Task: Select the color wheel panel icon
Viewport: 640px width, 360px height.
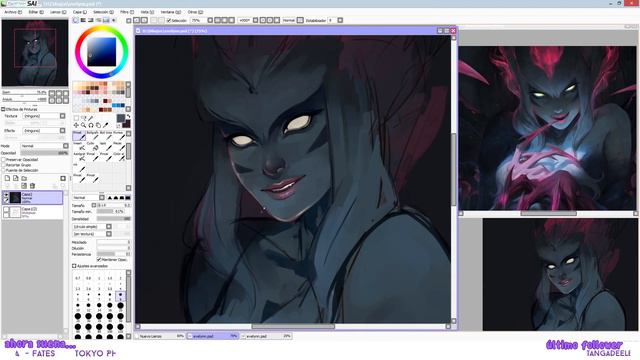Action: click(x=76, y=20)
